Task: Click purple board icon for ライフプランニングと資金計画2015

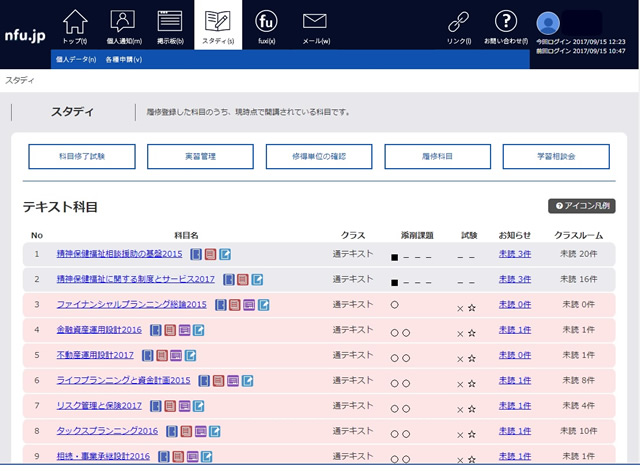Action: point(233,381)
